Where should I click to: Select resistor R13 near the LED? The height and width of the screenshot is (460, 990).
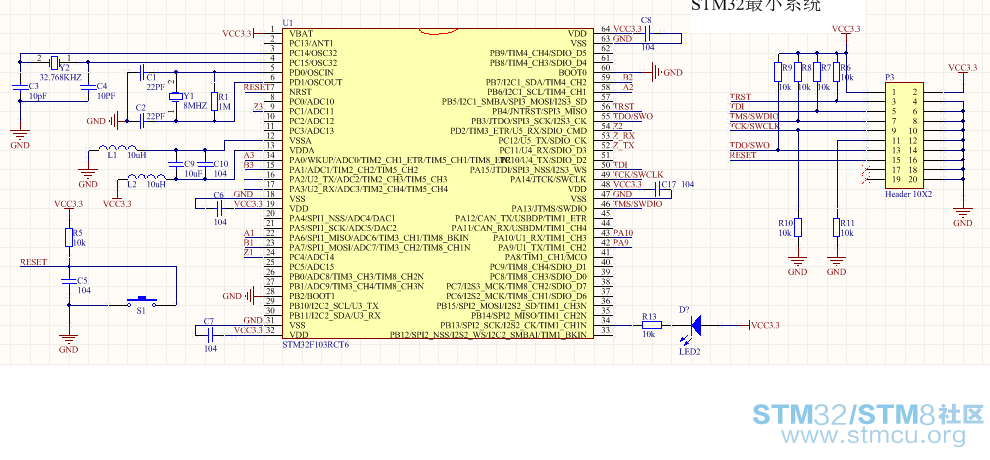(x=652, y=325)
